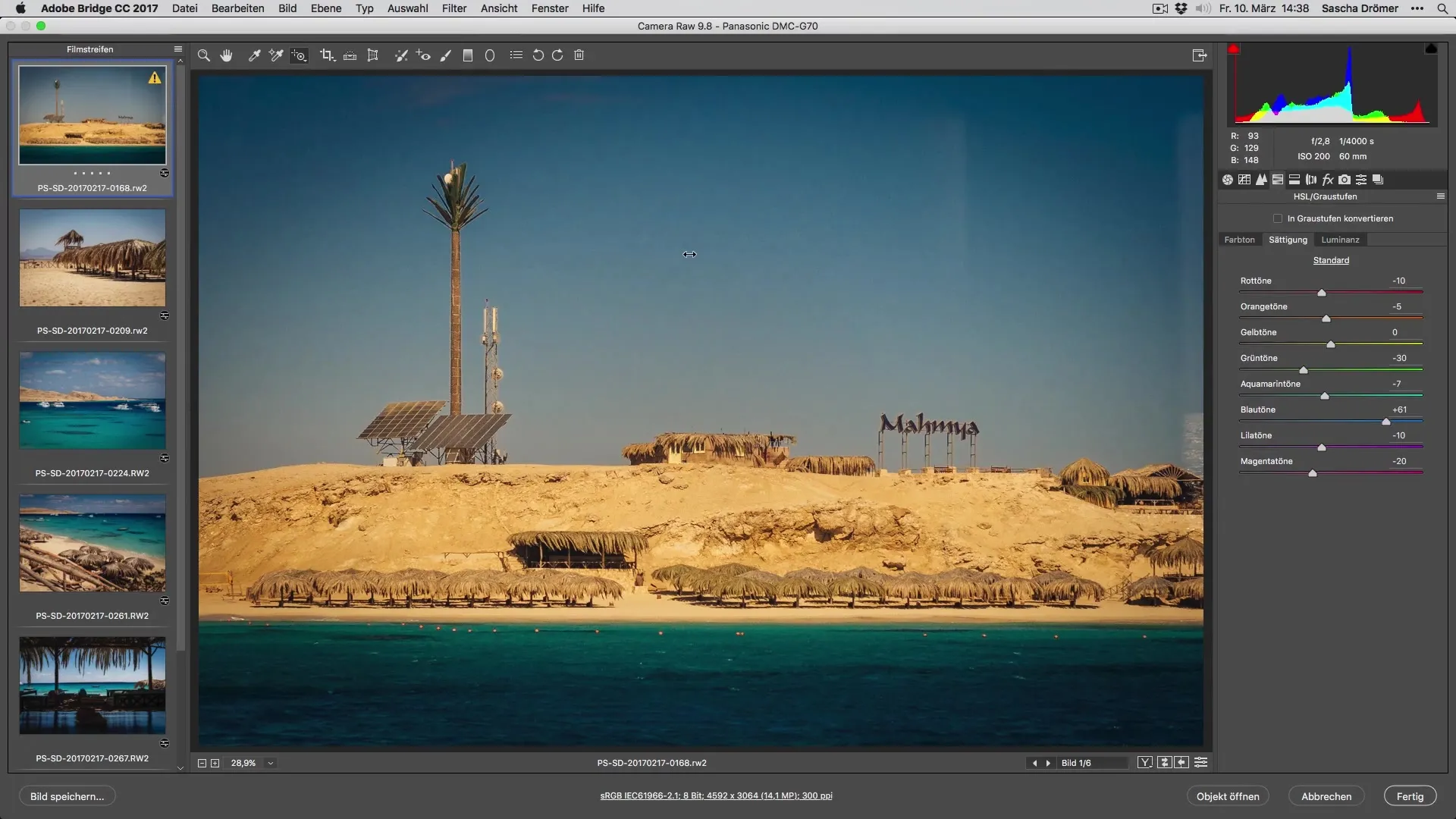Click the Fertig button
This screenshot has width=1456, height=819.
1410,796
